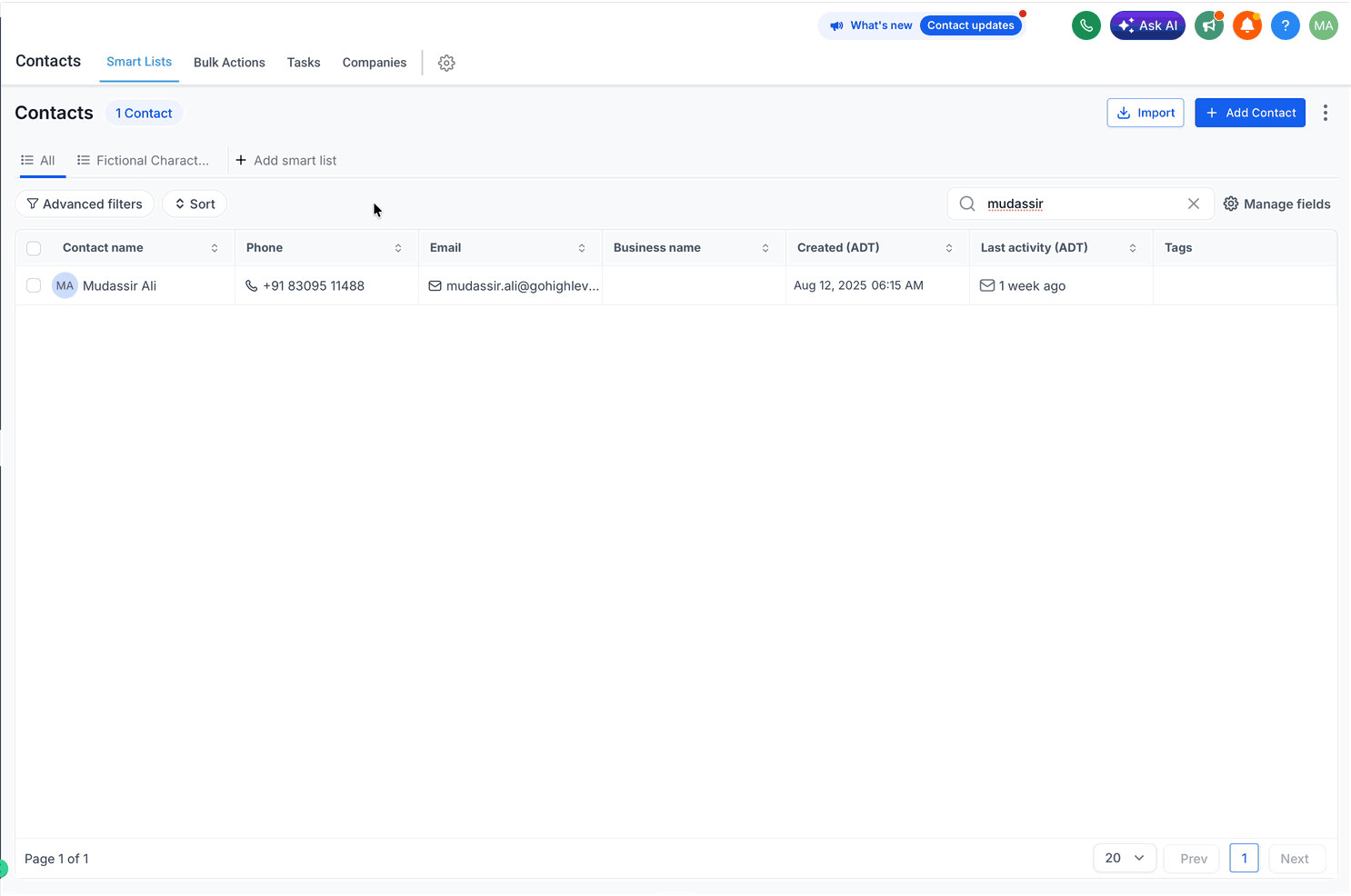Select the Mudassir Ali row checkbox
The image size is (1351, 896).
click(34, 285)
